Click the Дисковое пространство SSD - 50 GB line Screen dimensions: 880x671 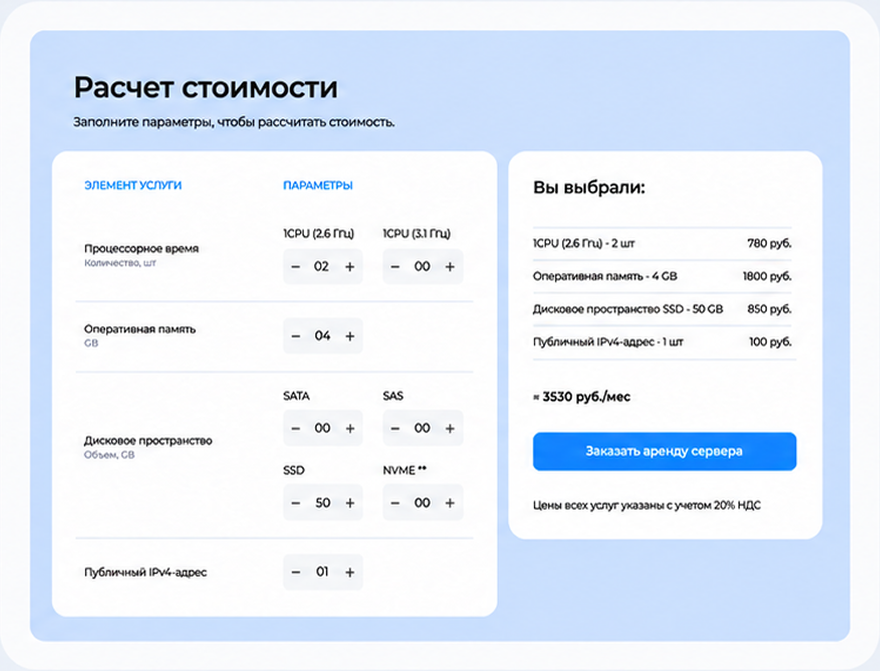click(x=628, y=309)
